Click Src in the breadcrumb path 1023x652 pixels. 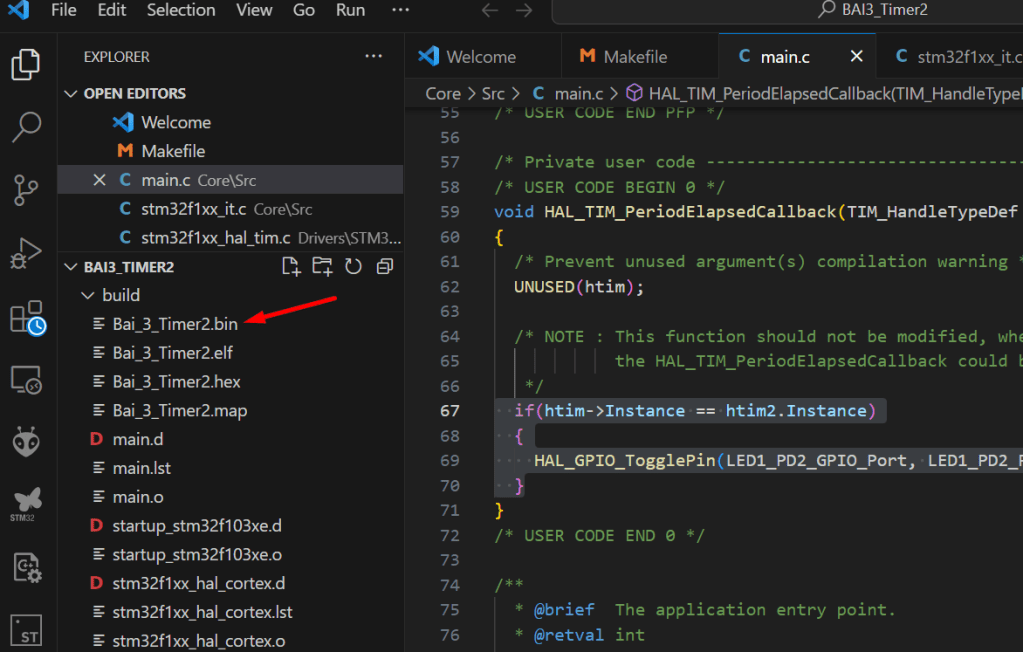pos(493,93)
